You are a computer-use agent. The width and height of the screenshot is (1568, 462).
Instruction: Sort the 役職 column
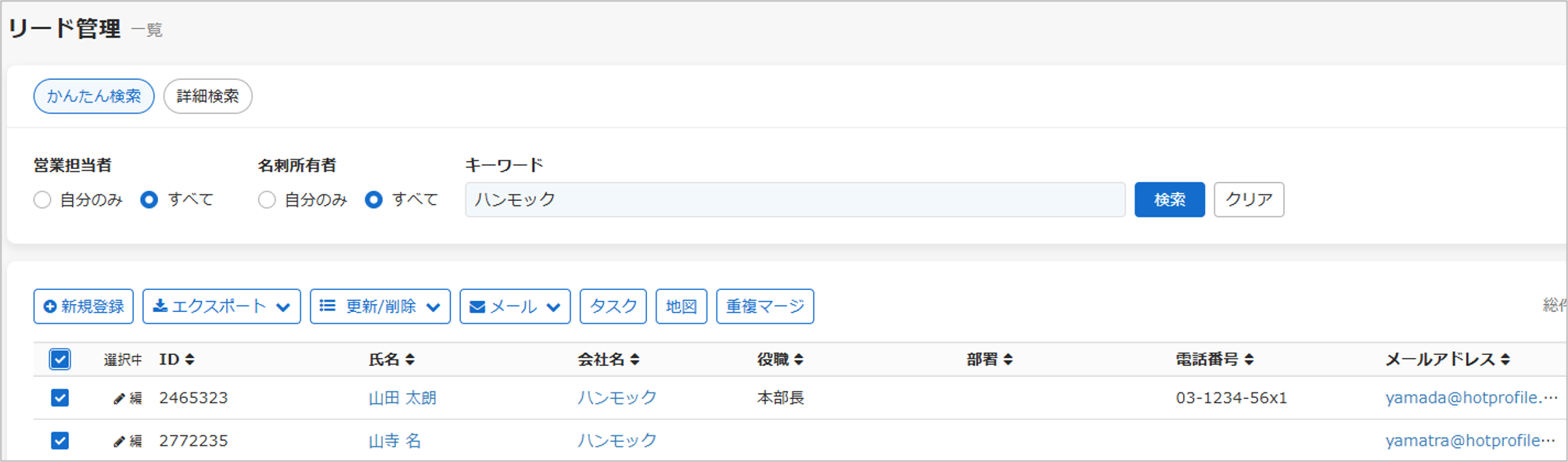799,360
